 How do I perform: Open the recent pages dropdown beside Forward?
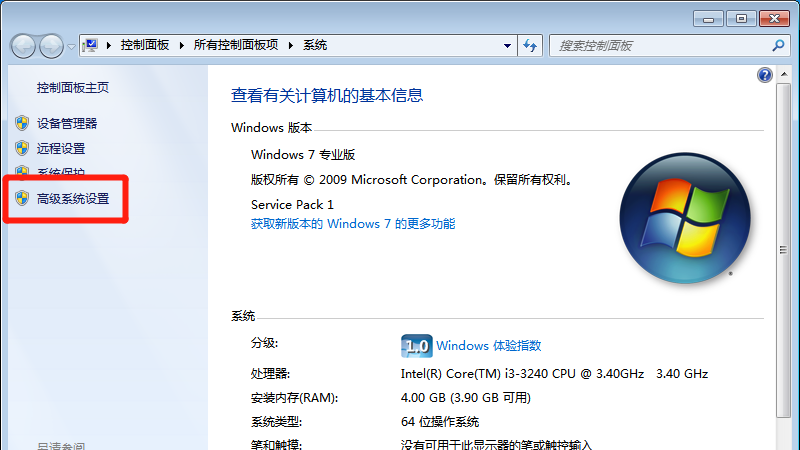point(71,47)
